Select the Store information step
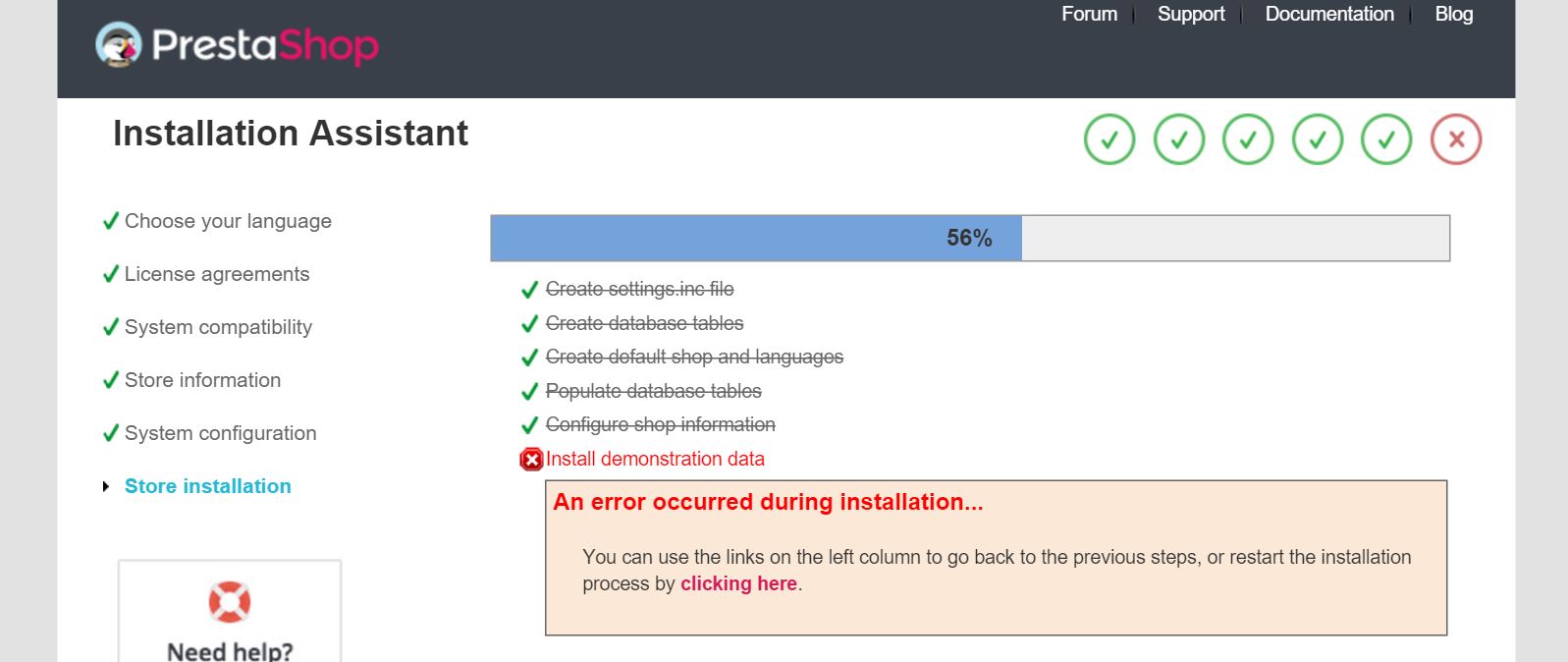 [x=202, y=380]
